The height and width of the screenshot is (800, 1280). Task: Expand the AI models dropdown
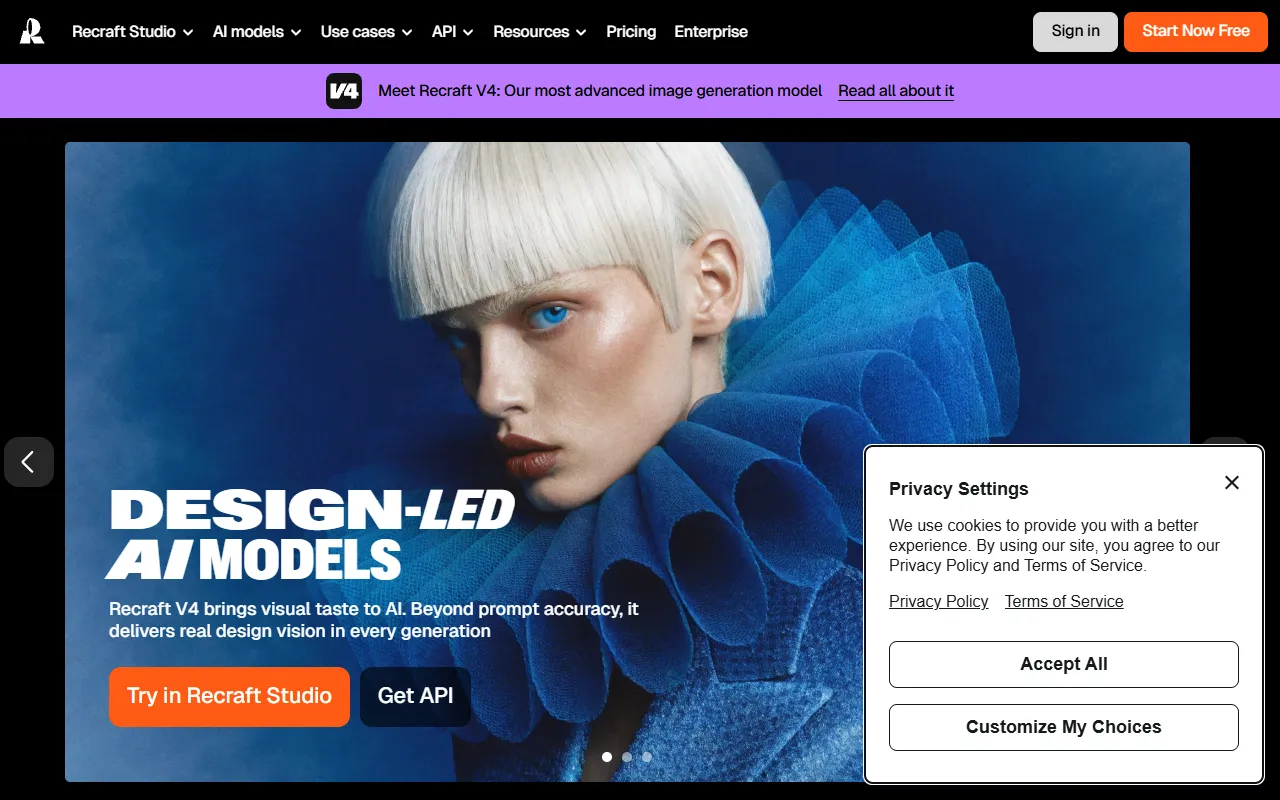[257, 32]
